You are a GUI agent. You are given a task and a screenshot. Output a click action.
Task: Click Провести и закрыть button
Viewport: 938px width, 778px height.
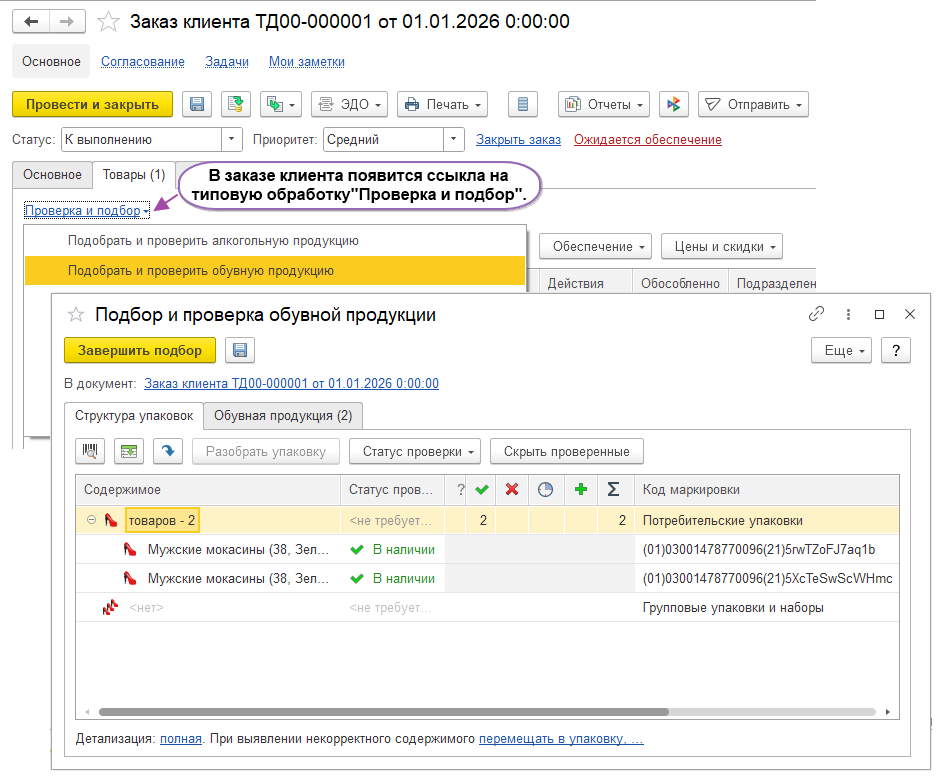coord(92,104)
